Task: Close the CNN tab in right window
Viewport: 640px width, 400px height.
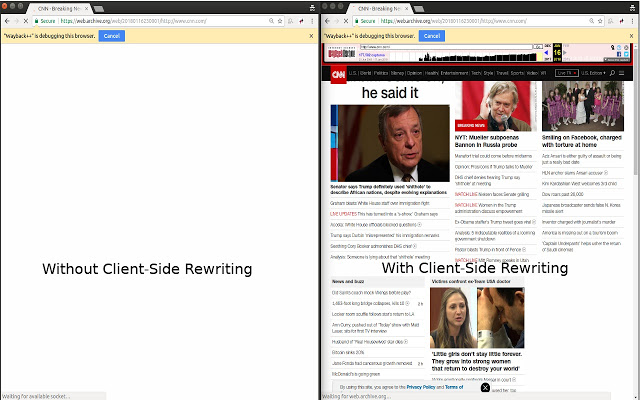Action: click(406, 9)
